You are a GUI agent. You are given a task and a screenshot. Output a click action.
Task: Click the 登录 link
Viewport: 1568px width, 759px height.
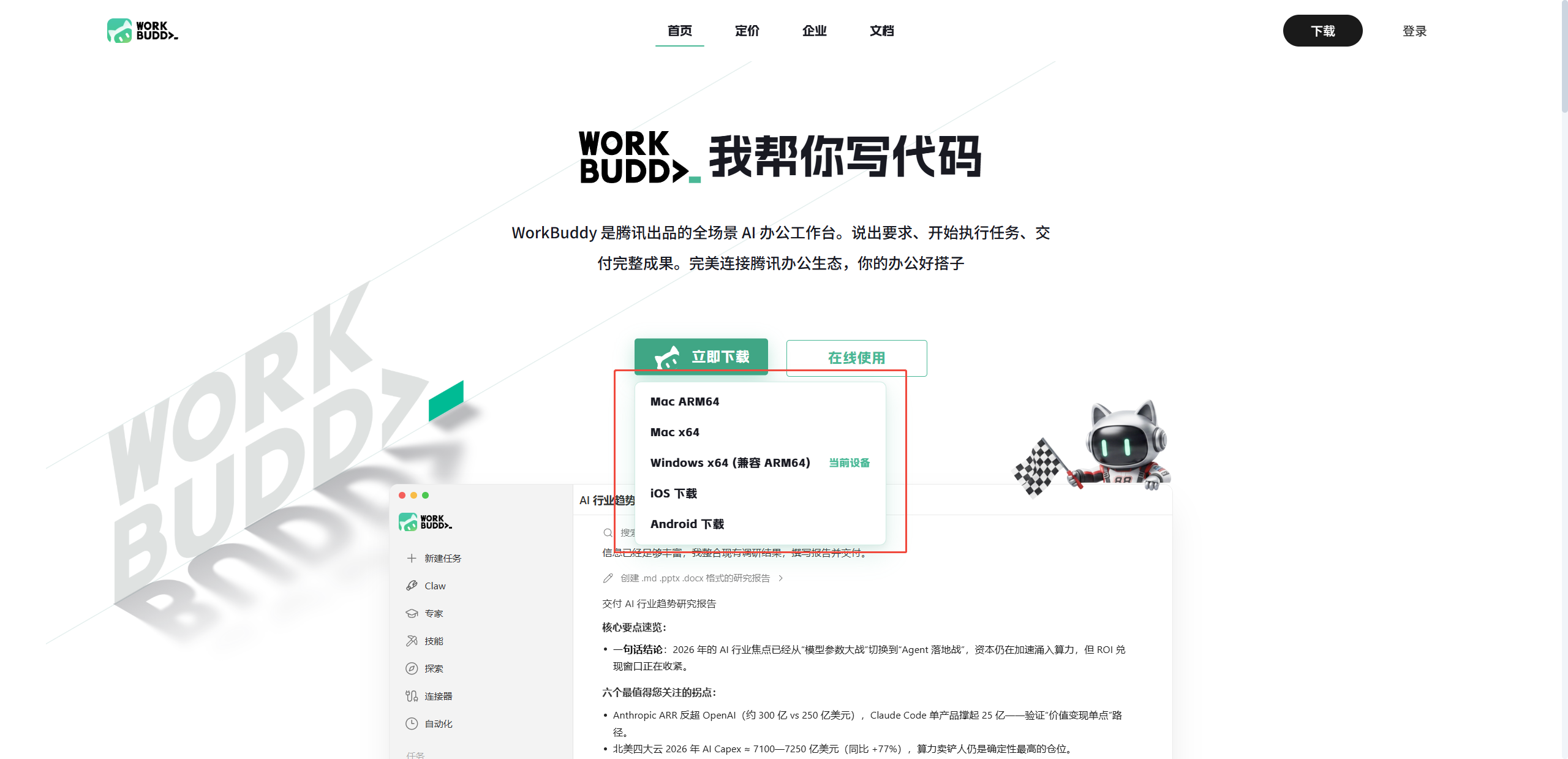click(x=1414, y=31)
